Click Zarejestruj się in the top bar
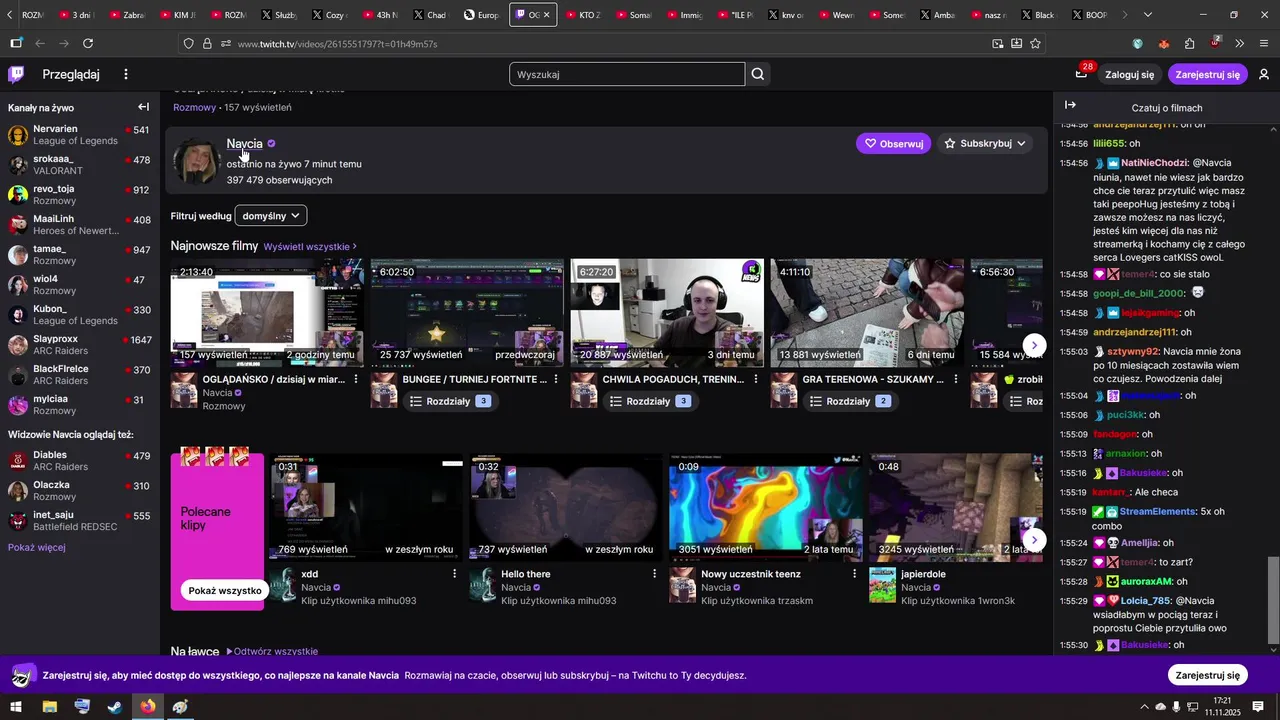This screenshot has width=1280, height=720. 1207,74
